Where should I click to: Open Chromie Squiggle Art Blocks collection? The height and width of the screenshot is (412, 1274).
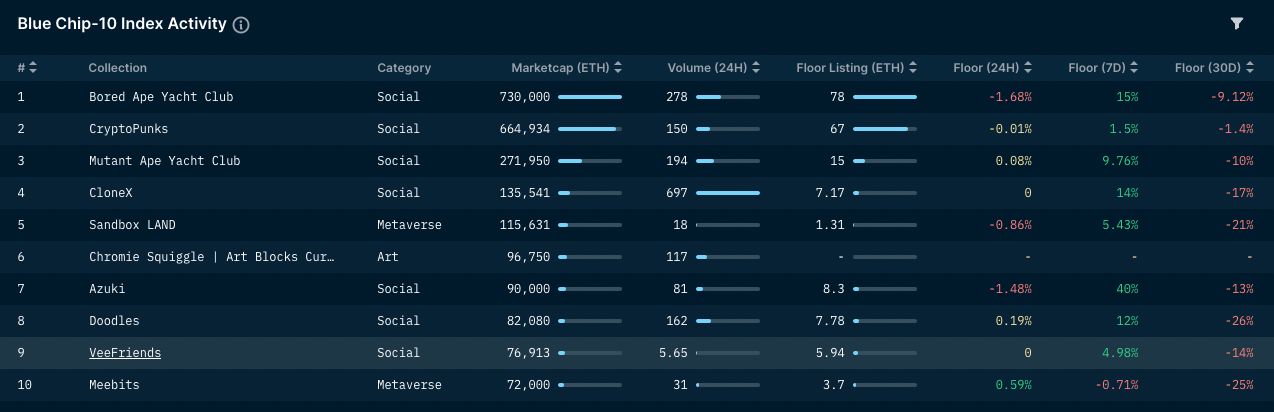[212, 257]
